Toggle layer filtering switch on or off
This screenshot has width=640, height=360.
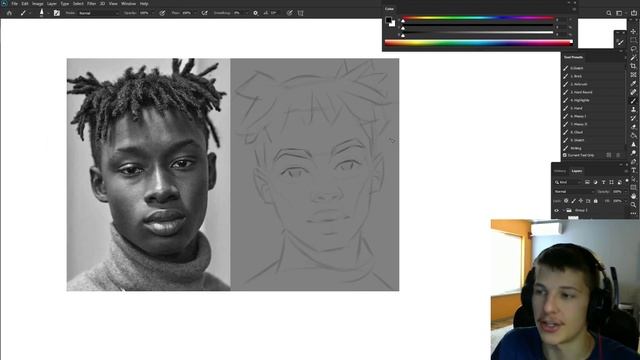point(627,181)
